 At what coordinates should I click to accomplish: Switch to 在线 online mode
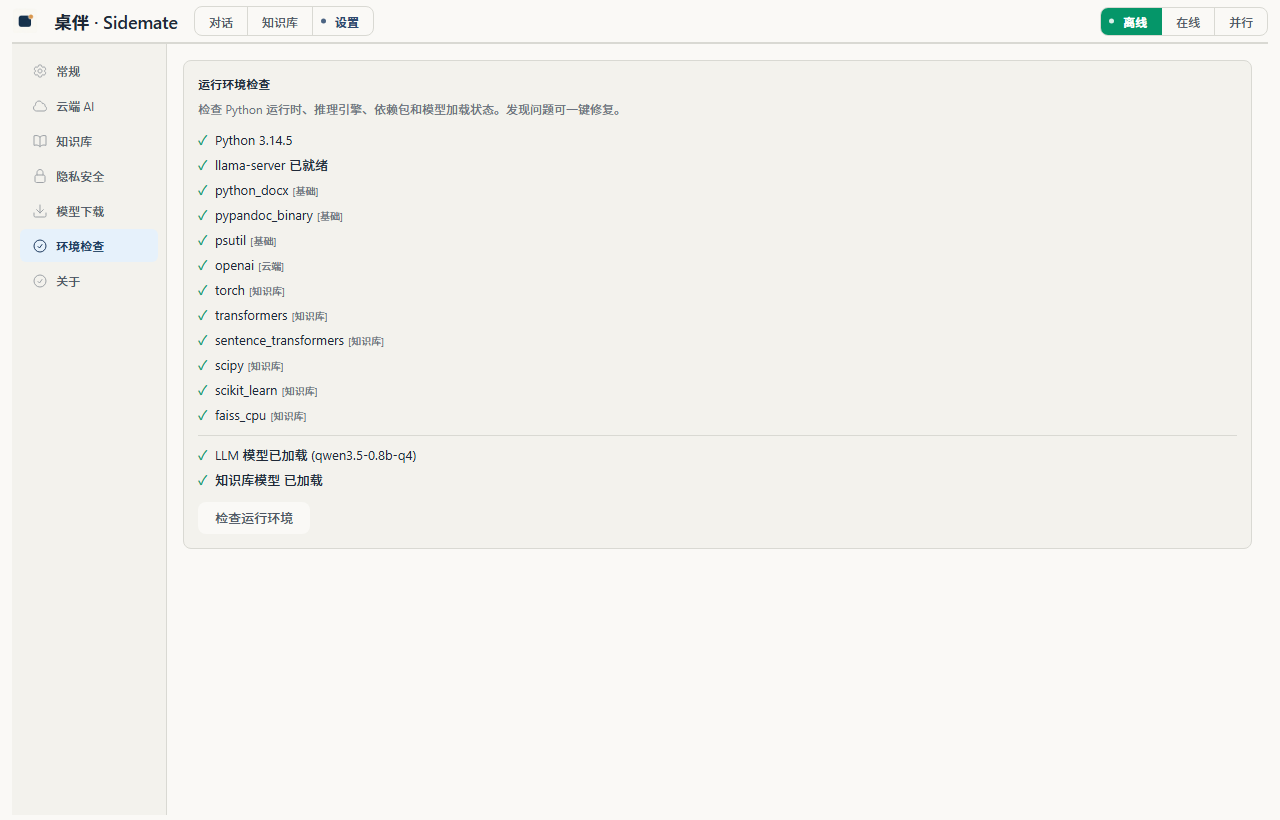click(x=1188, y=22)
